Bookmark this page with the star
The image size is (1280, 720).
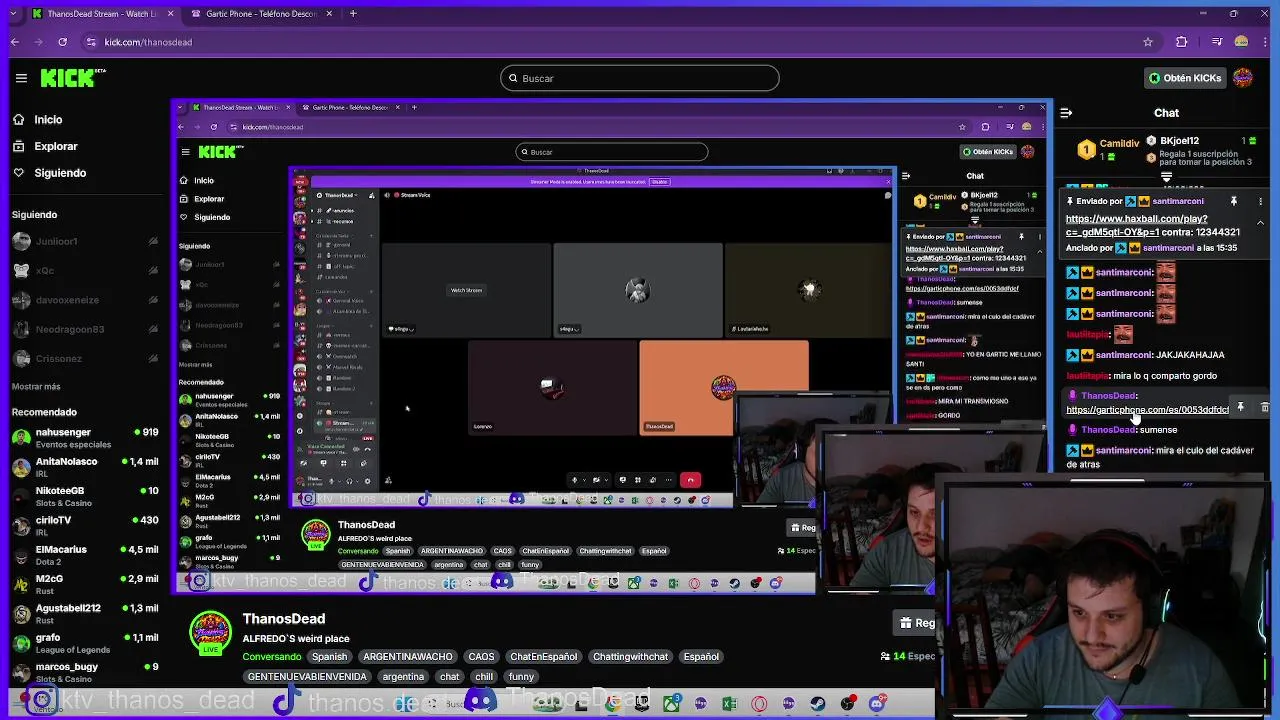tap(1148, 42)
